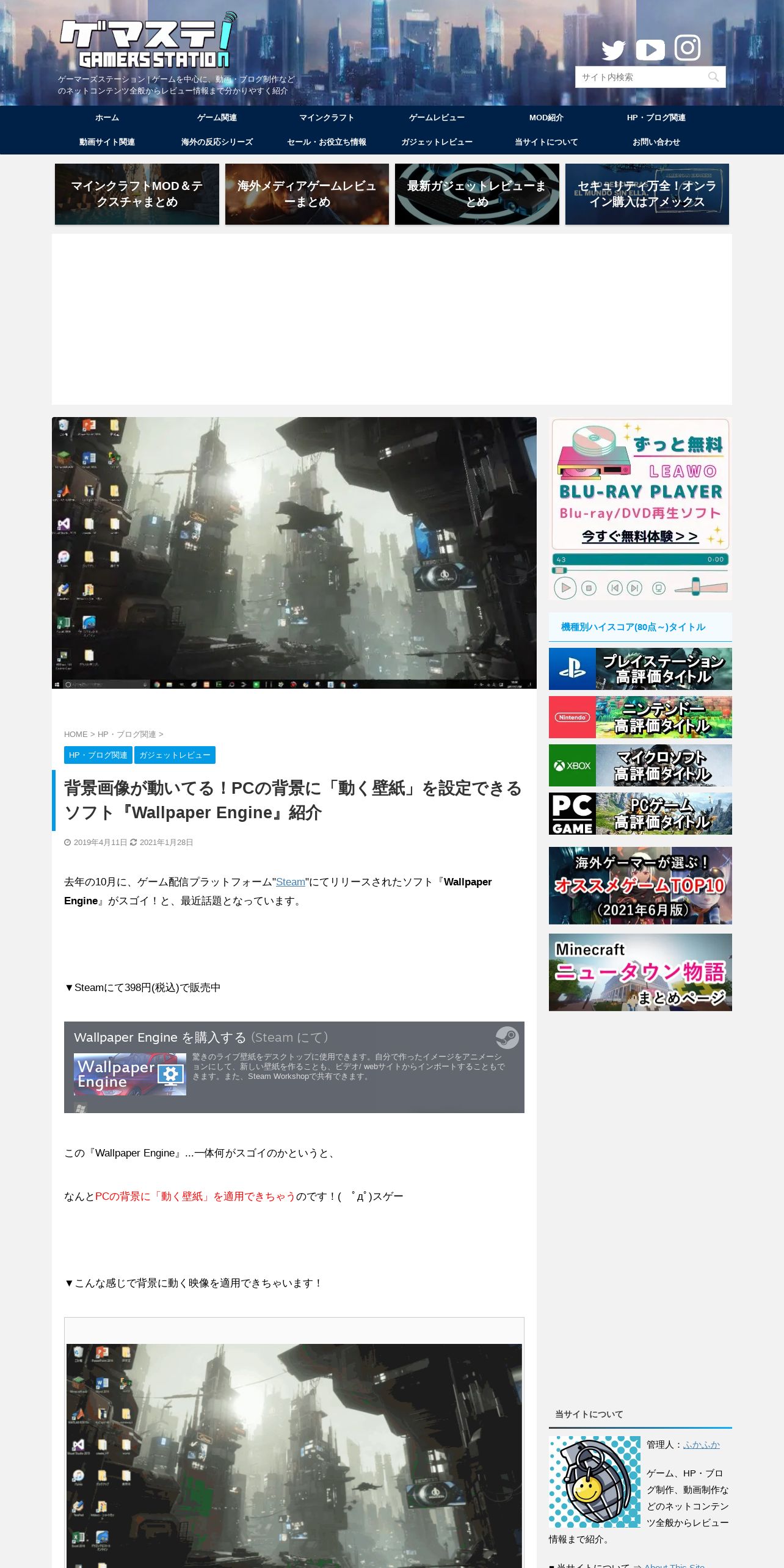
Task: Open the 動画サイト関連 menu item
Action: [x=107, y=142]
